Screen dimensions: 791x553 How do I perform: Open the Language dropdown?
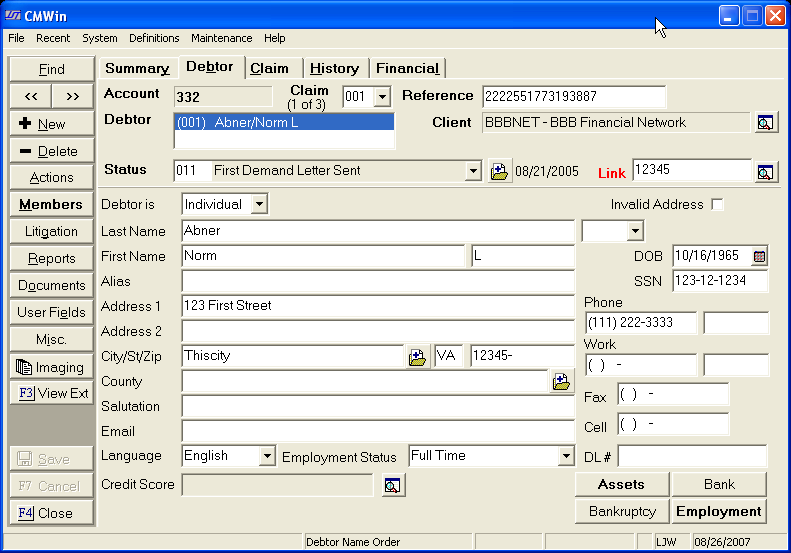[266, 456]
